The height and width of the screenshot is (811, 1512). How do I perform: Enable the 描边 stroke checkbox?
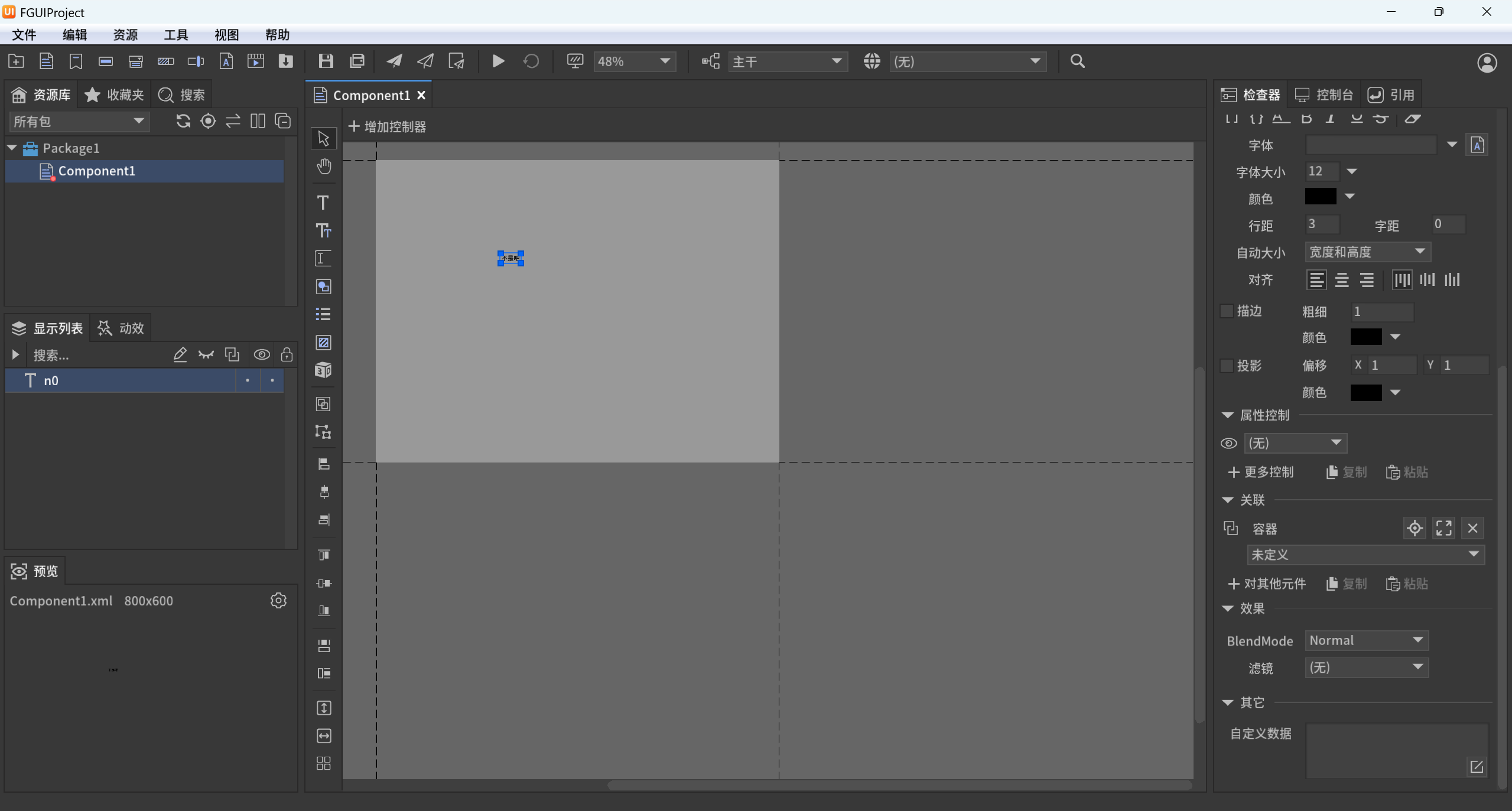pos(1227,311)
